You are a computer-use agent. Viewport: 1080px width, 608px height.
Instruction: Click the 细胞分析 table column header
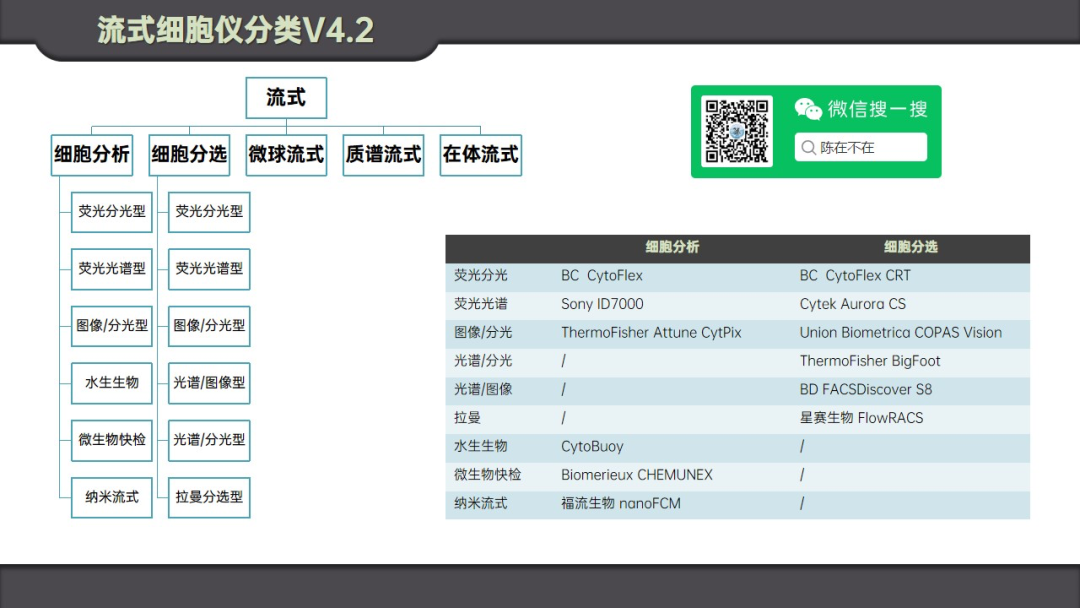(x=672, y=247)
